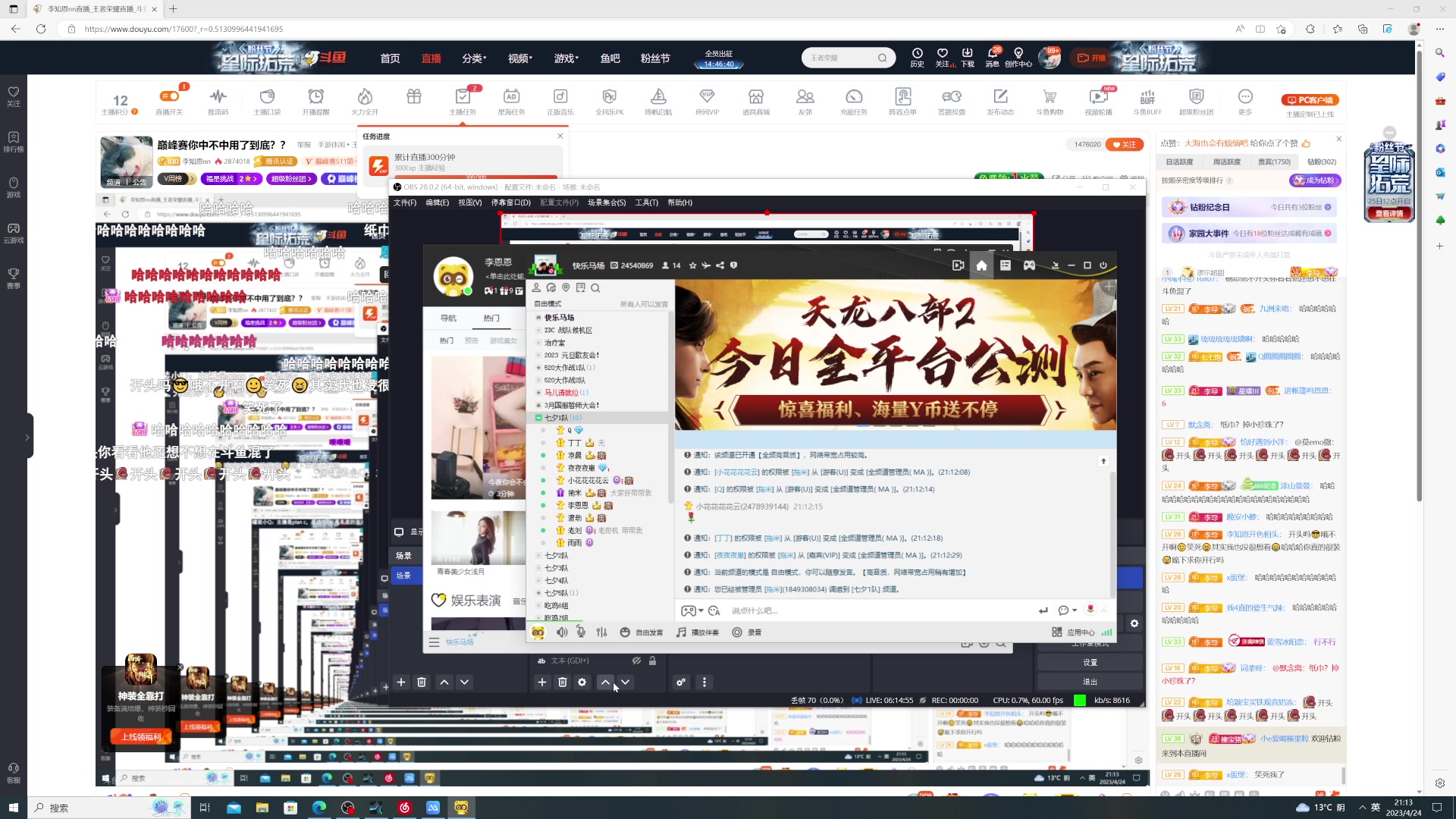The width and height of the screenshot is (1456, 819).
Task: Click the OBS 退出 exit button
Action: pyautogui.click(x=1090, y=682)
